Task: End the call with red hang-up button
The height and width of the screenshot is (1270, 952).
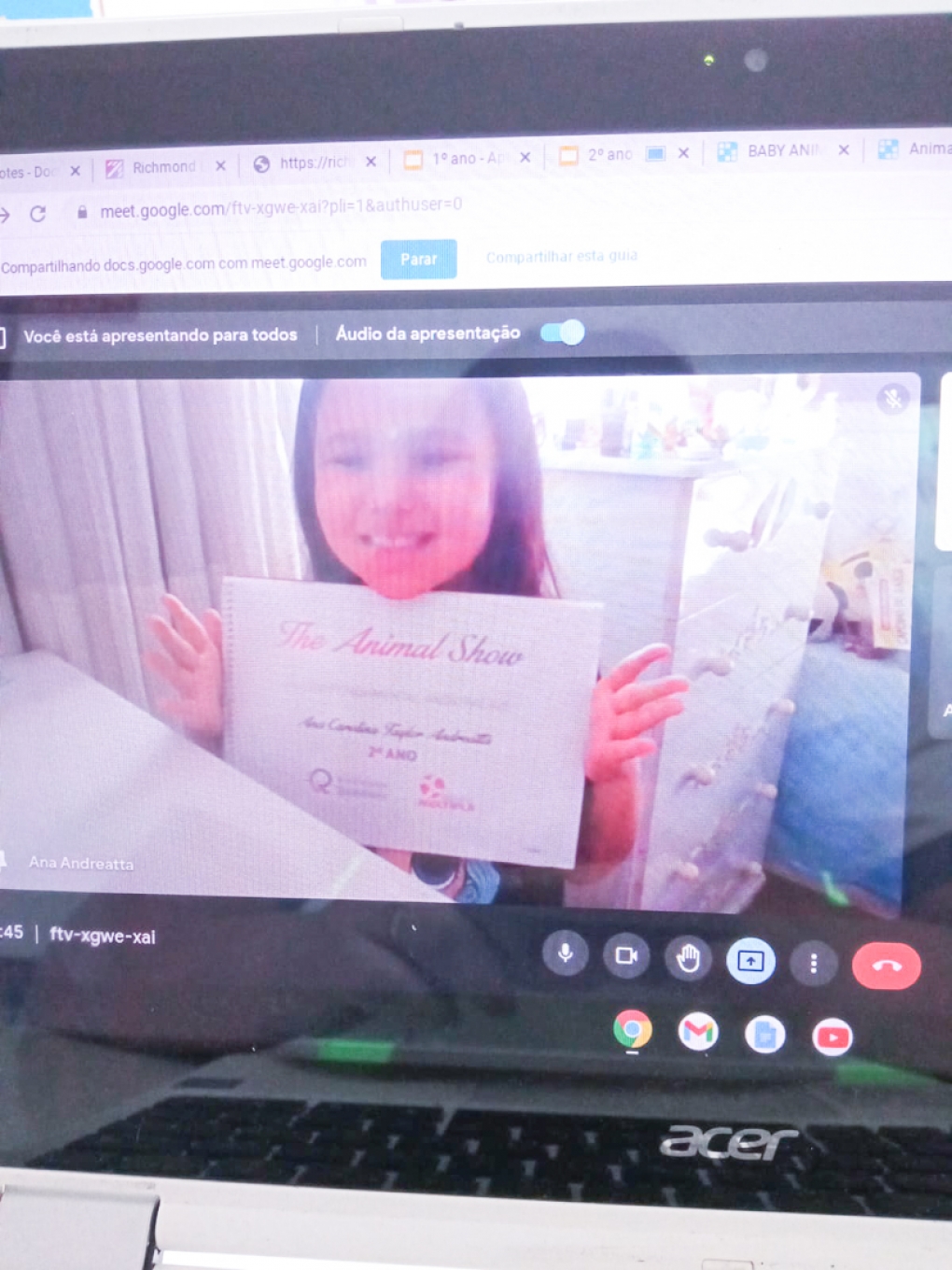Action: coord(886,966)
